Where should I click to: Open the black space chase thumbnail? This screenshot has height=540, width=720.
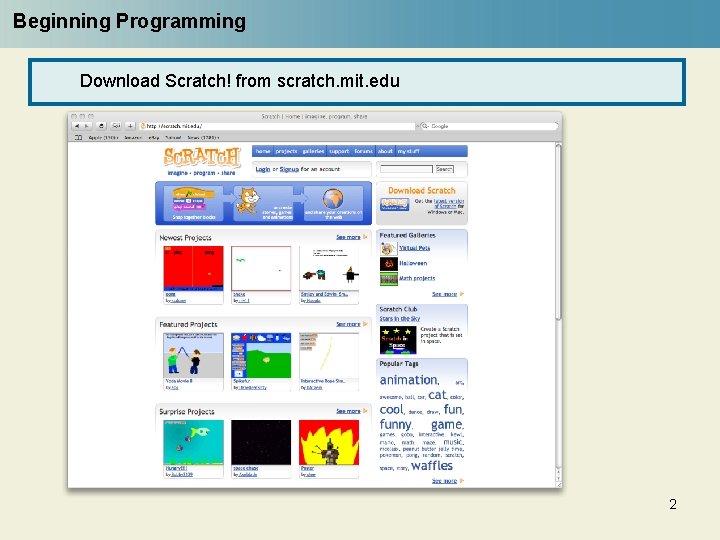[261, 442]
